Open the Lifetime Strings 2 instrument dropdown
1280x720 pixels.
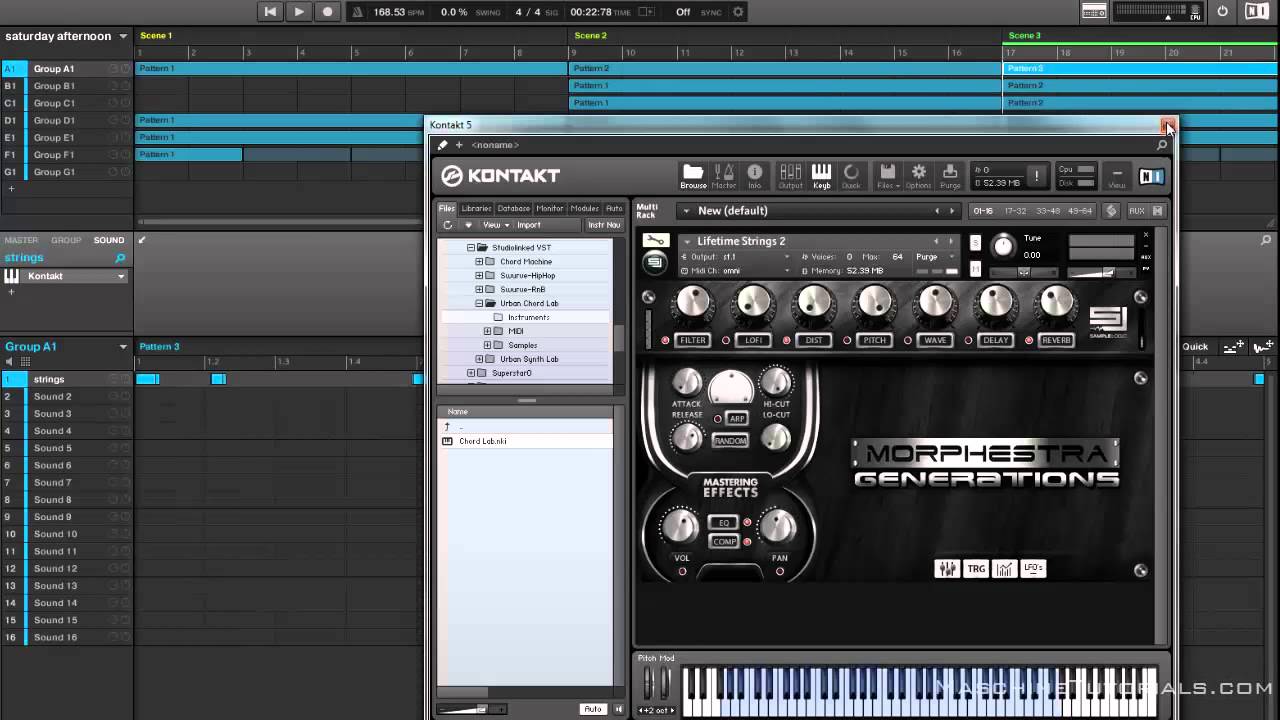(686, 241)
